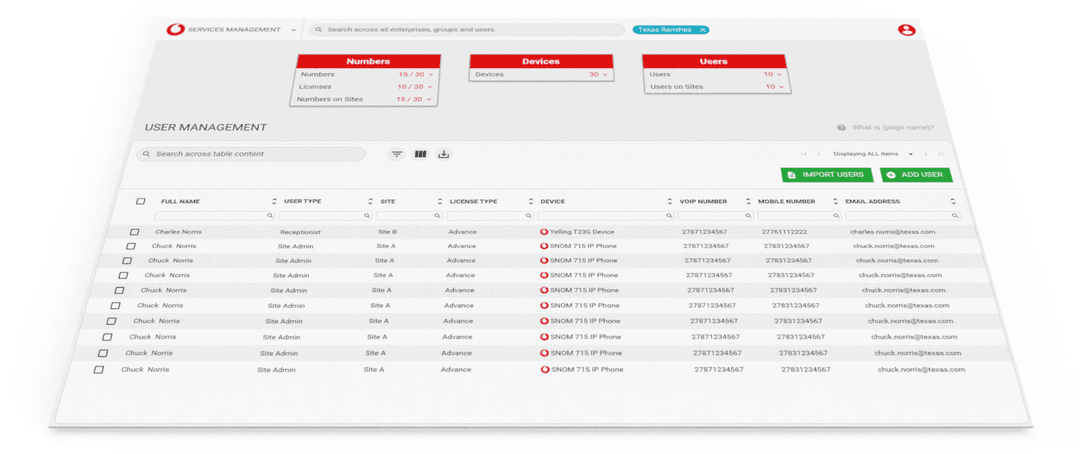This screenshot has width=1080, height=454.
Task: Check the fifth Chuck Norris row checkbox
Action: 115,305
